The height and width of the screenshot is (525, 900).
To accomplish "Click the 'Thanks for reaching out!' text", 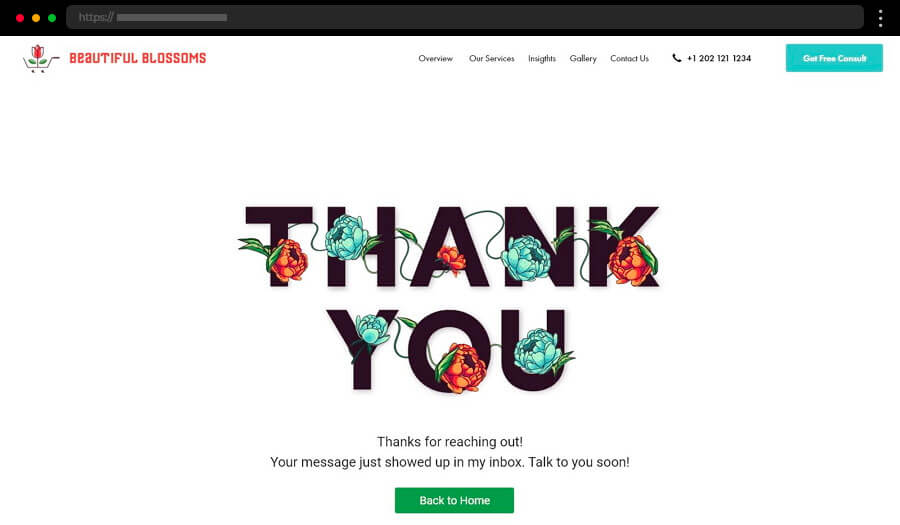I will coord(450,442).
